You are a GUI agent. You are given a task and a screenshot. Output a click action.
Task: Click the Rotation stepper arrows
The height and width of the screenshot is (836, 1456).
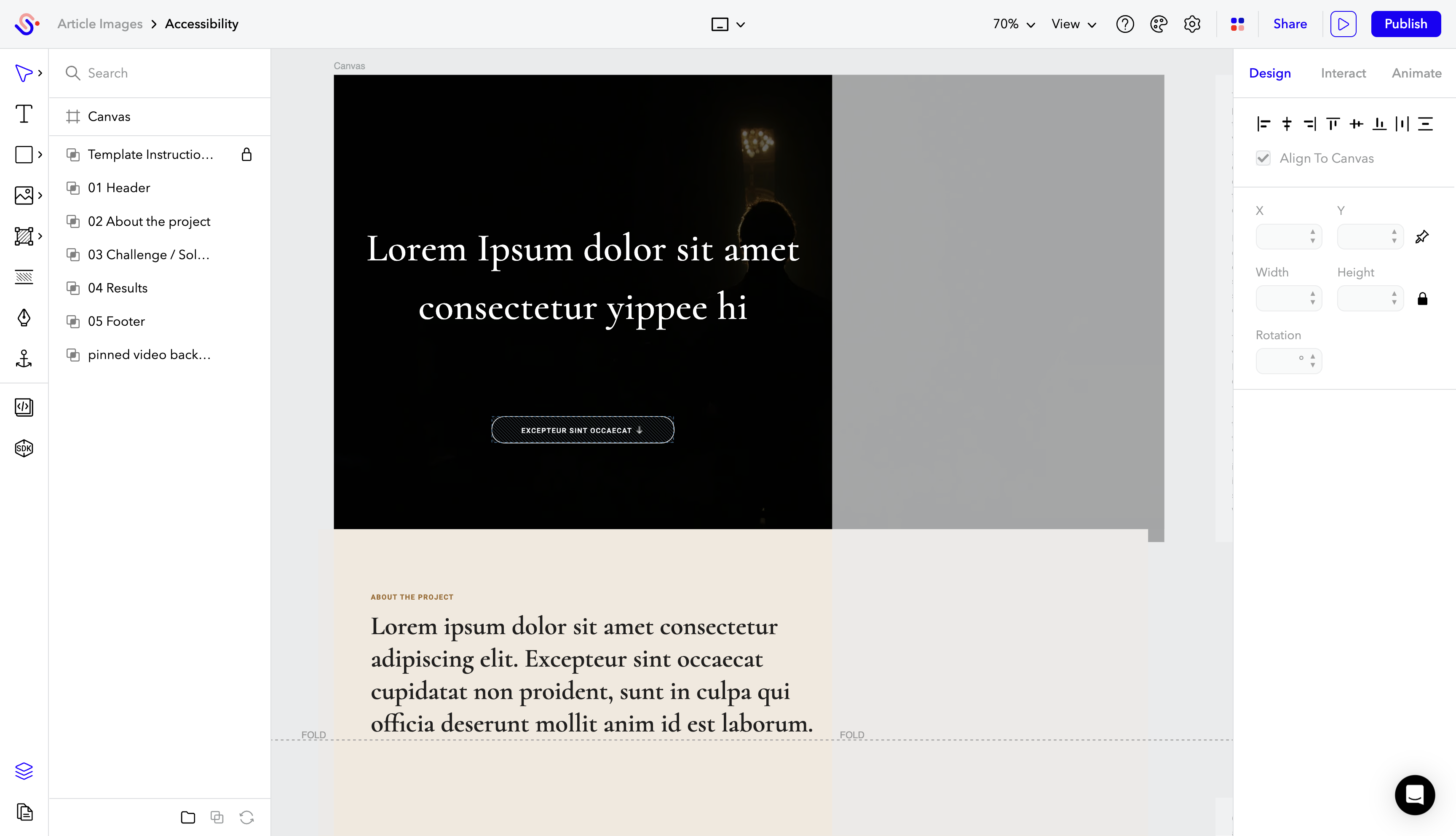point(1312,361)
